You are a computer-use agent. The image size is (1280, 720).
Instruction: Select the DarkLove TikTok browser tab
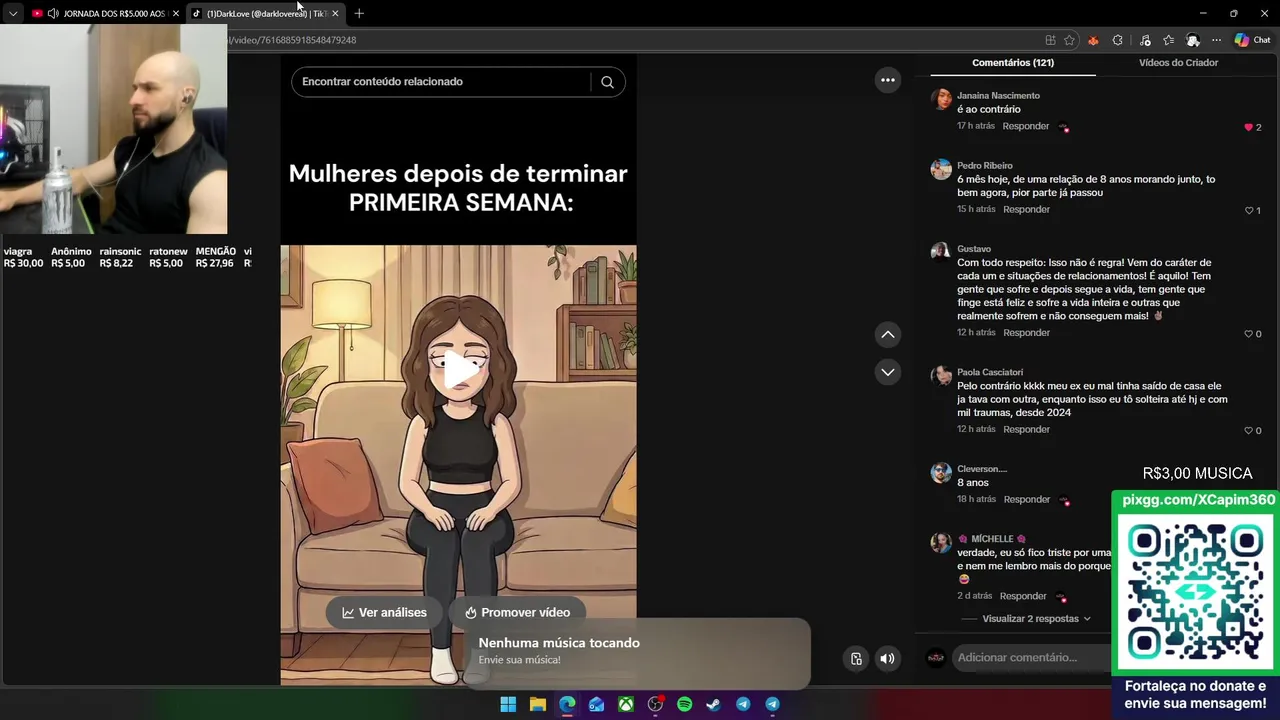coord(265,13)
